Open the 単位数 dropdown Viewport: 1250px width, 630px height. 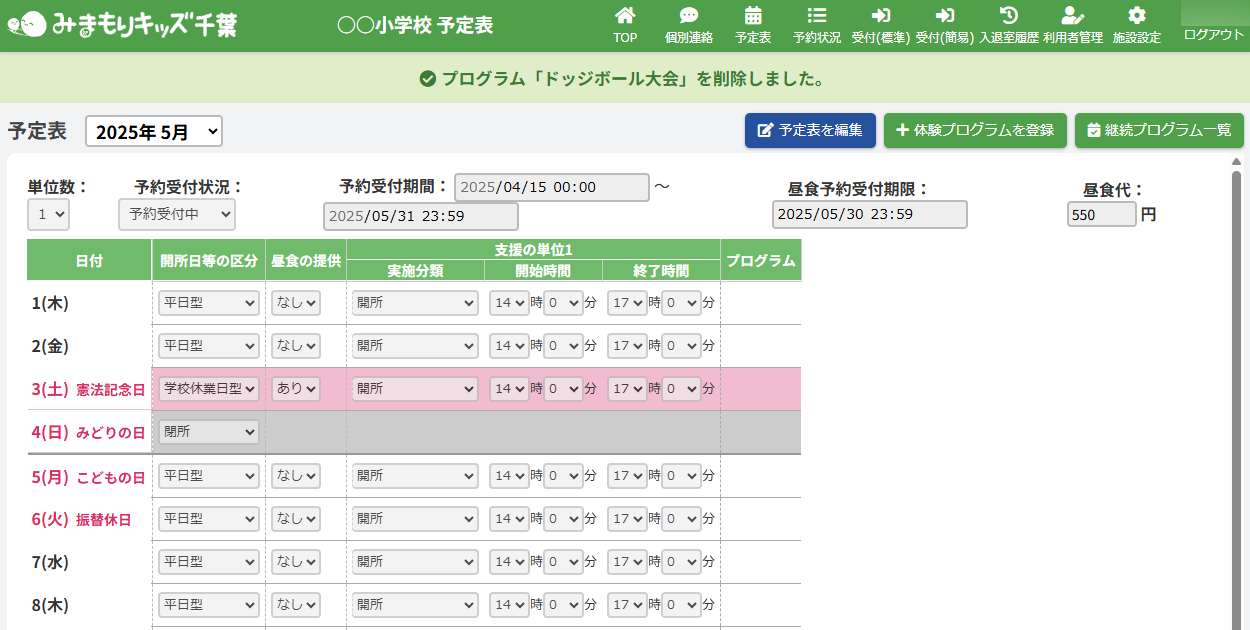(48, 214)
